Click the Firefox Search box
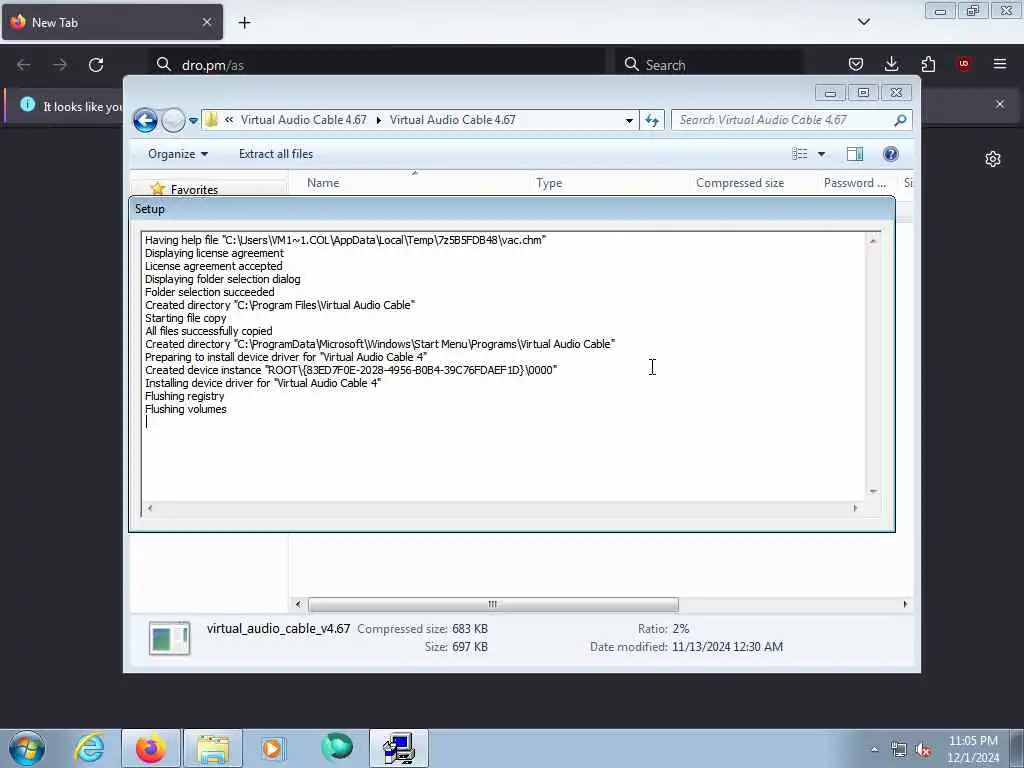Screen dimensions: 1024x768 [709, 65]
